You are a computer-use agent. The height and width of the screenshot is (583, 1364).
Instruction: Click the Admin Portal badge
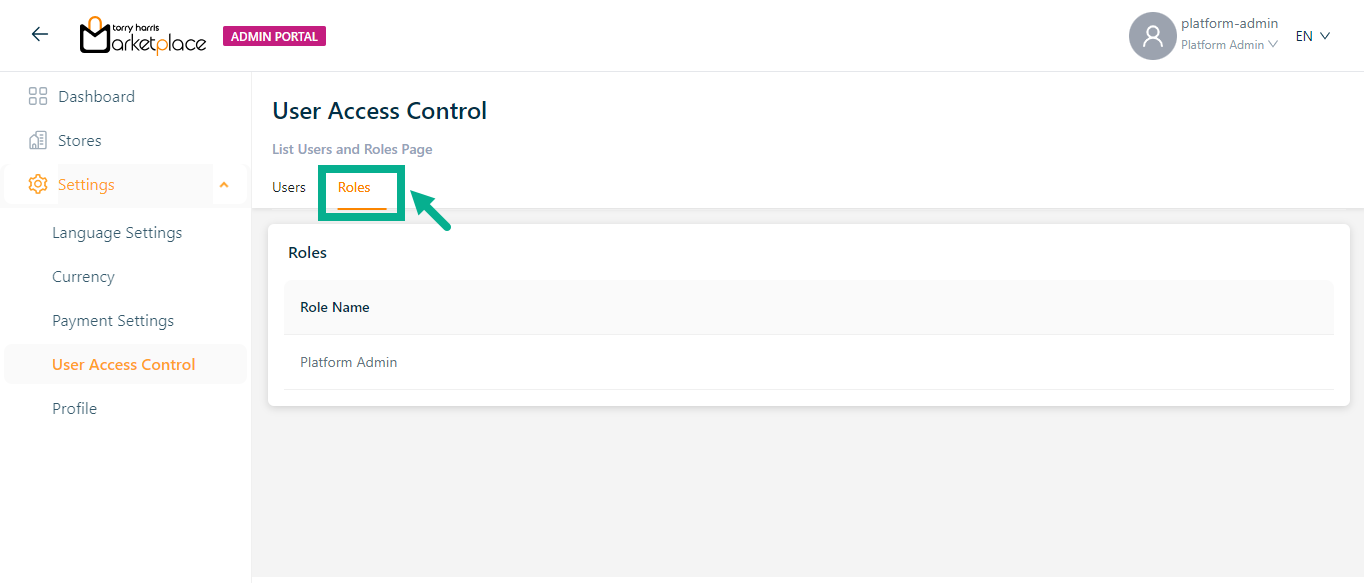coord(274,37)
